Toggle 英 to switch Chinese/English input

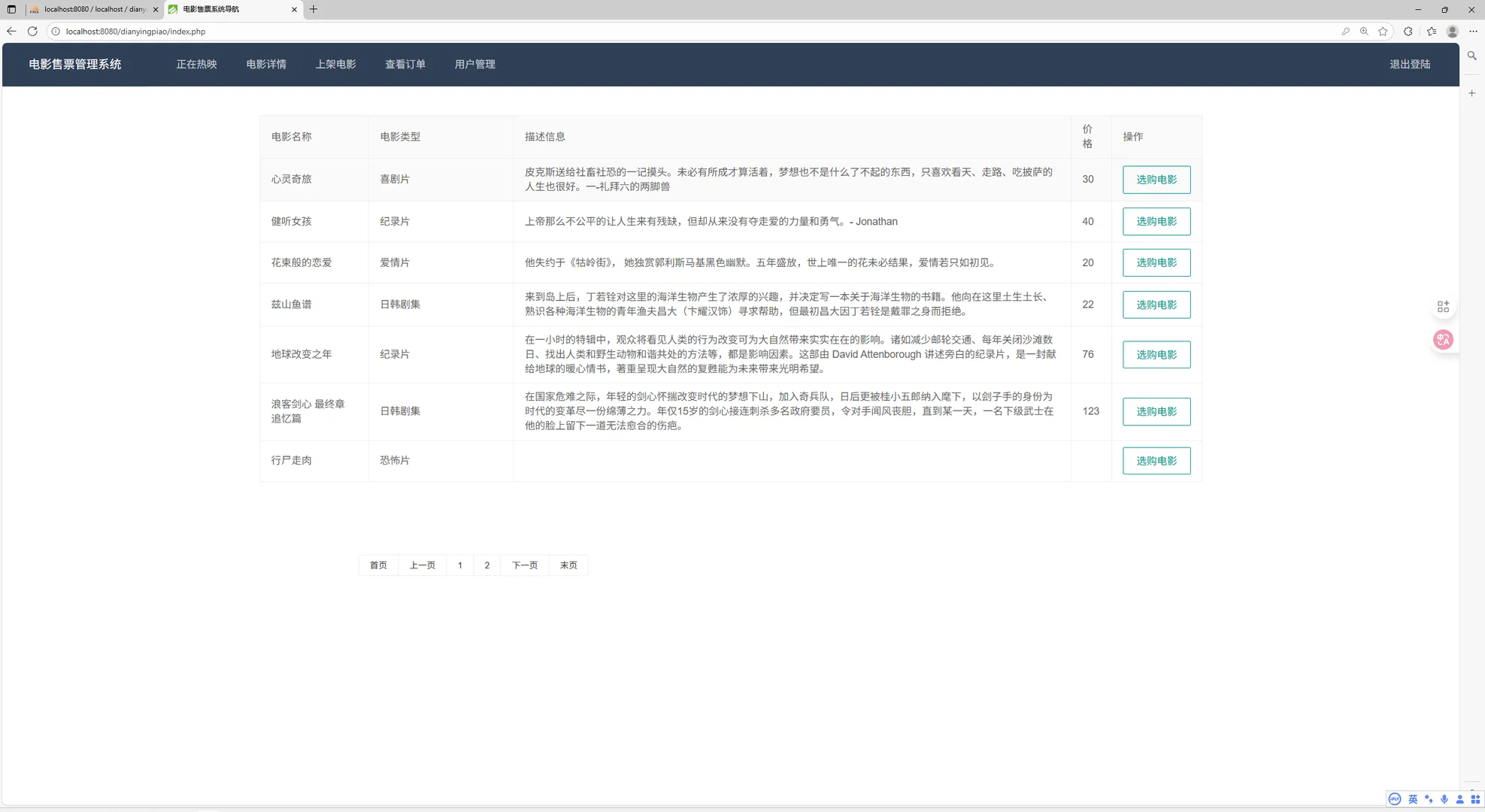pyautogui.click(x=1414, y=799)
